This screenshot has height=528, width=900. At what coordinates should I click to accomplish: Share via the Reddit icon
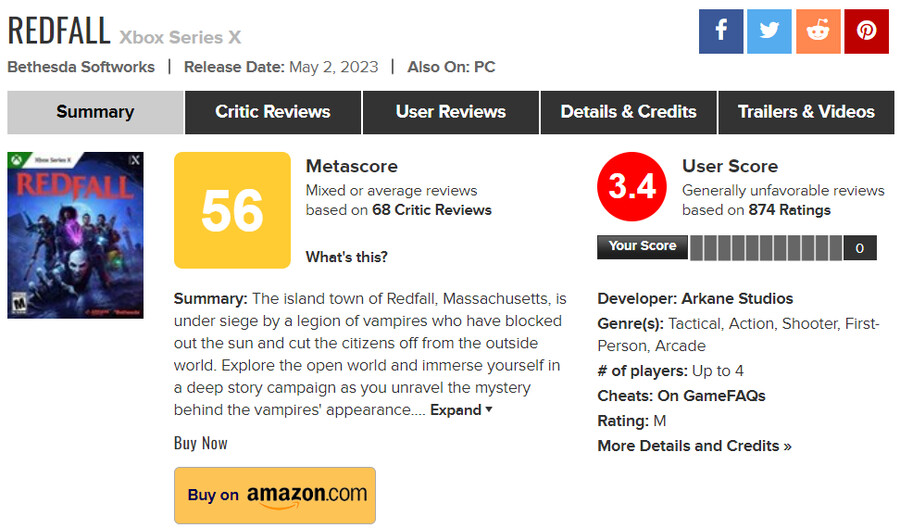coord(818,31)
